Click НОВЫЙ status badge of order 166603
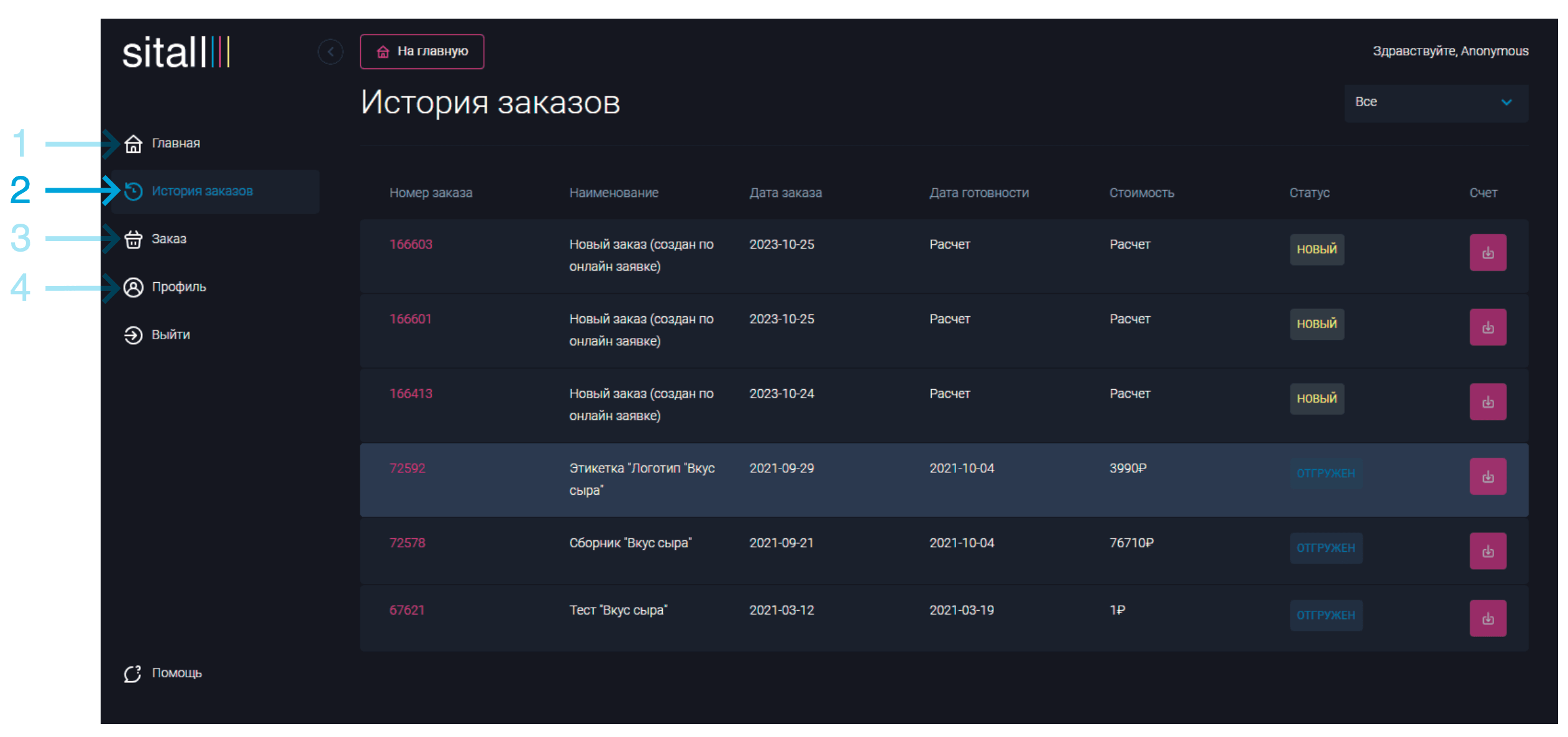Image resolution: width=1568 pixels, height=737 pixels. pos(1316,249)
